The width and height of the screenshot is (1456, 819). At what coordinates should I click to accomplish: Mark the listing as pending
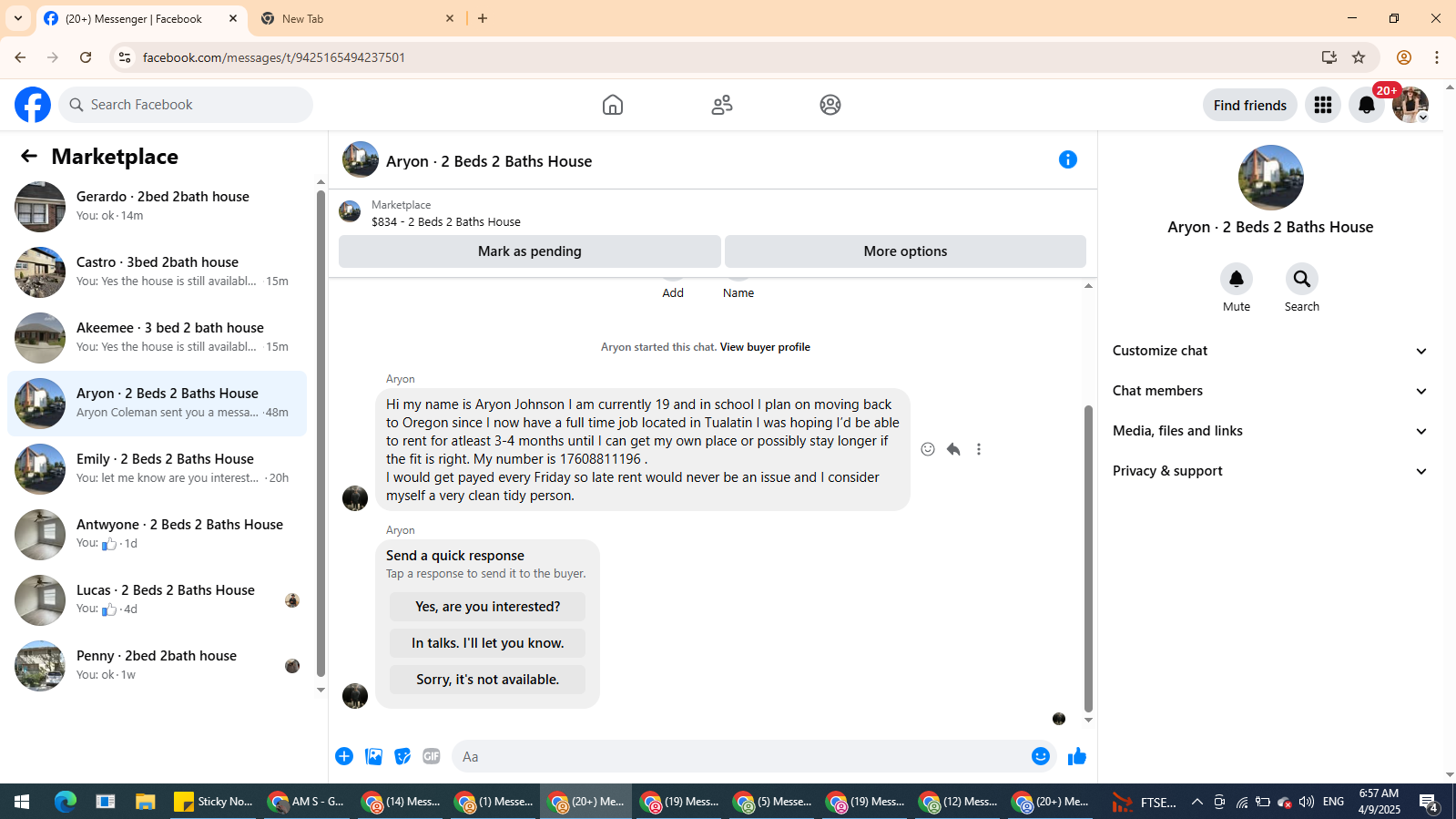click(x=530, y=251)
